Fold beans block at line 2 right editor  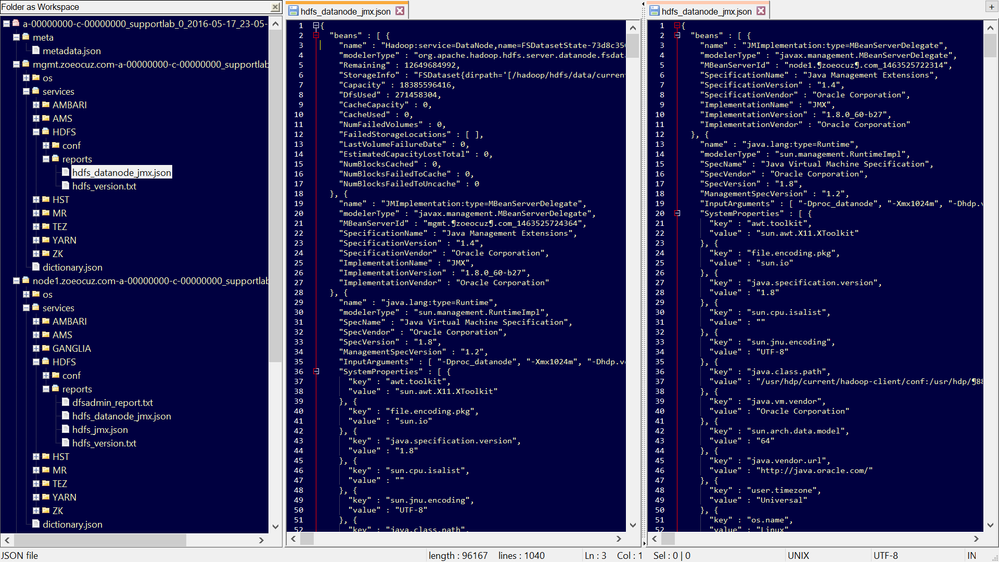tap(677, 36)
